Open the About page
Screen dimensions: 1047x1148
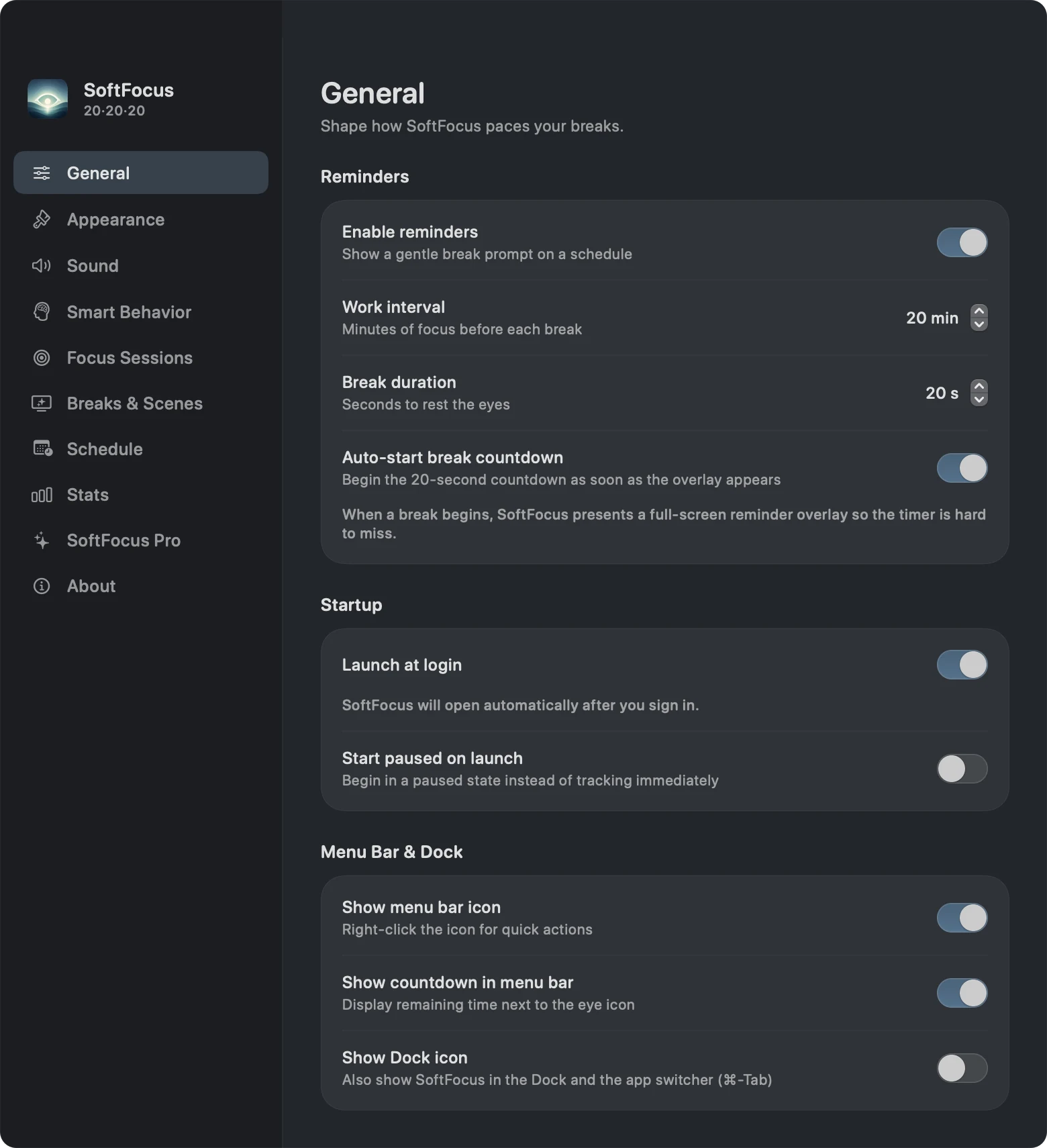click(141, 586)
